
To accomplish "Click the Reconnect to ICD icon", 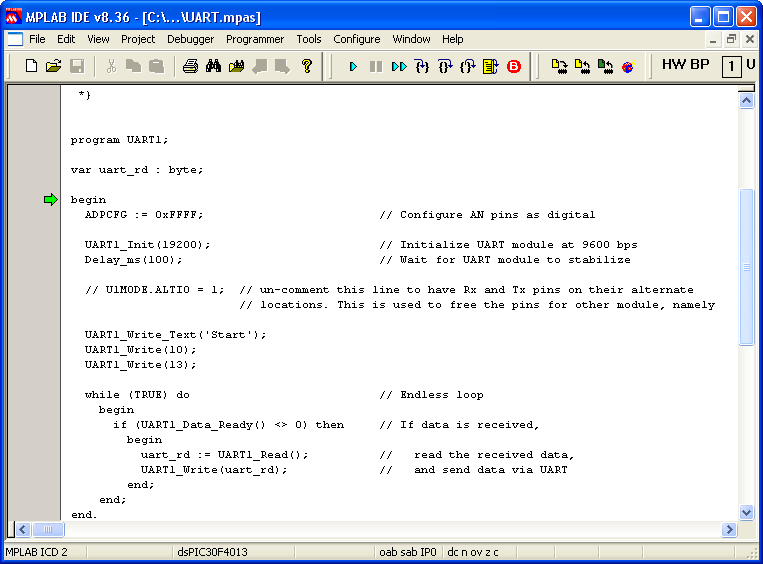I will (x=628, y=66).
